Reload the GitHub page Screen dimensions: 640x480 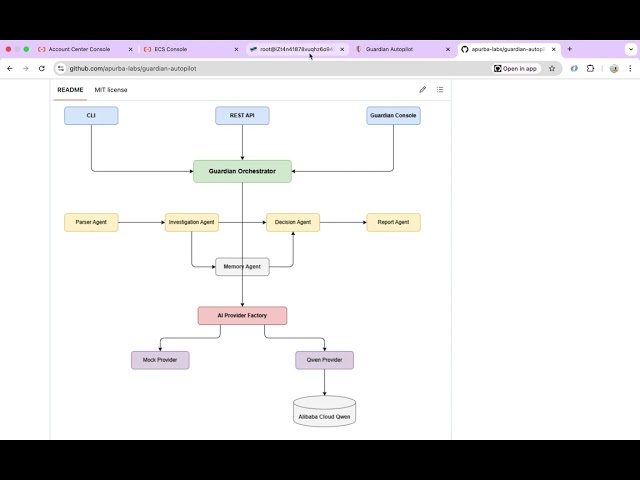(42, 69)
